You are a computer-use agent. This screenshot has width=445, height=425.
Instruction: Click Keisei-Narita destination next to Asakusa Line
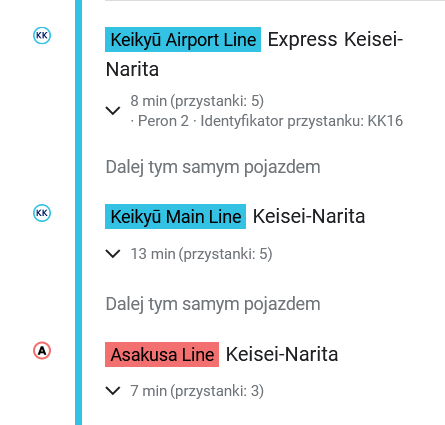(x=282, y=354)
